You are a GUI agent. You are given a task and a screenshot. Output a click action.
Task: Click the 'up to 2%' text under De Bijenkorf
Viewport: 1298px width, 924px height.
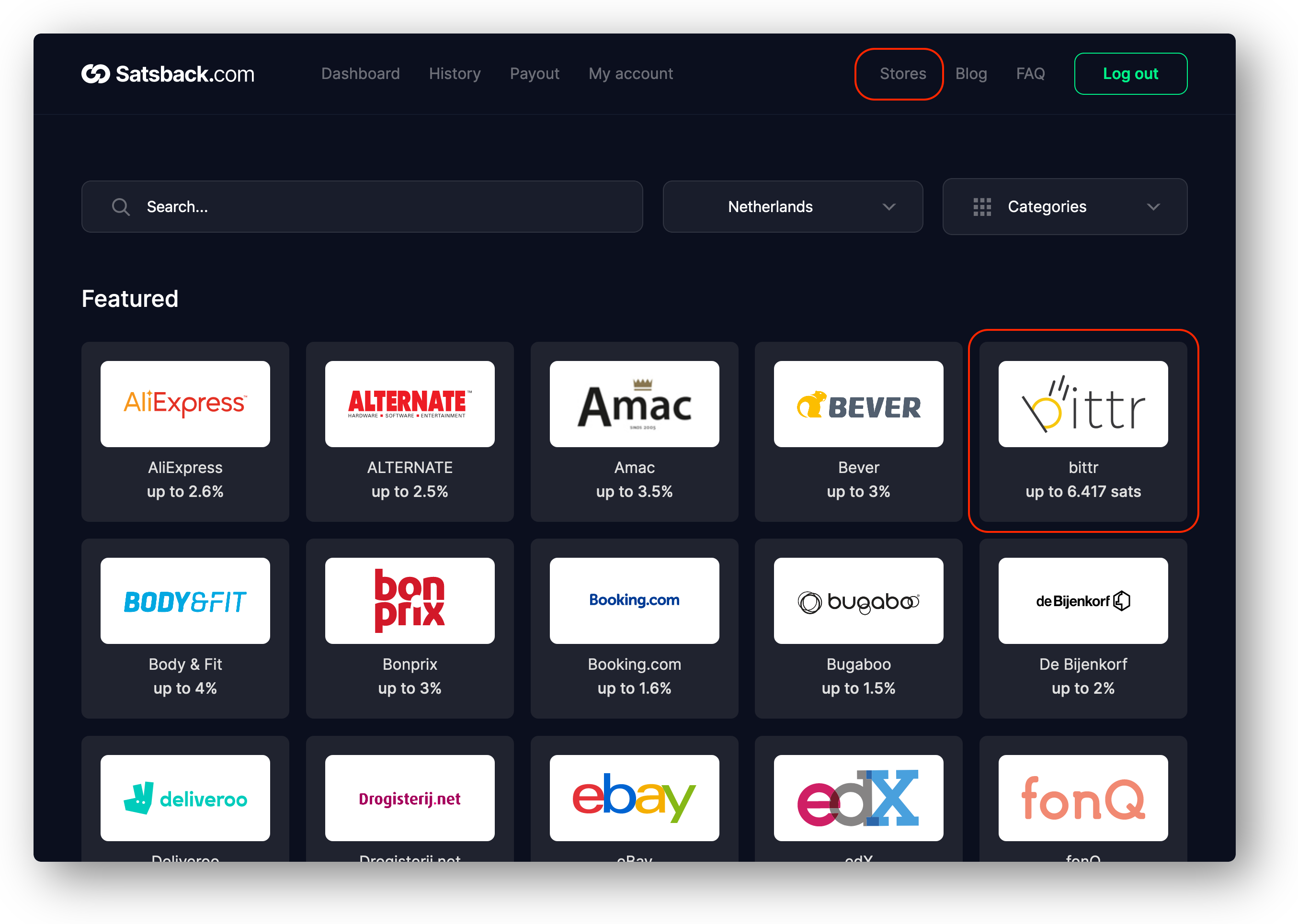[1083, 688]
